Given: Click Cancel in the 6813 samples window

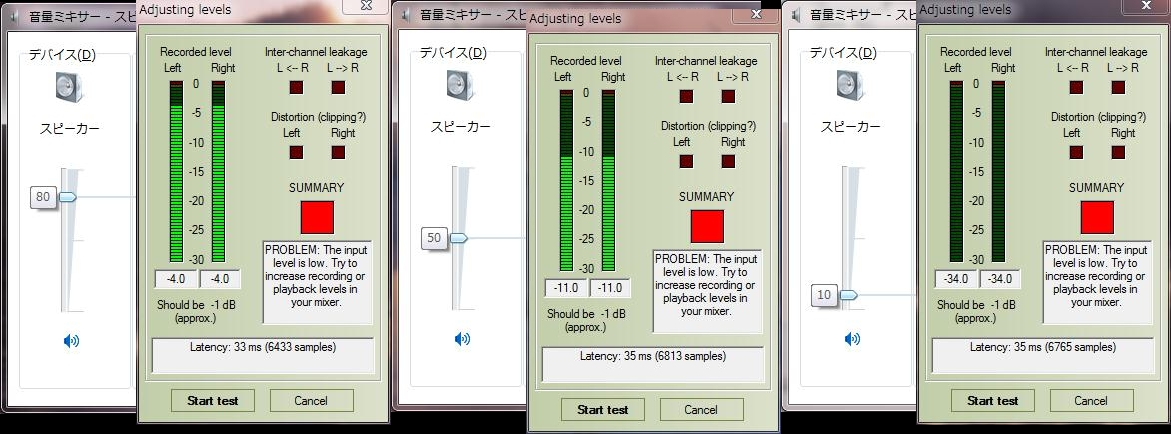Looking at the screenshot, I should tap(701, 409).
